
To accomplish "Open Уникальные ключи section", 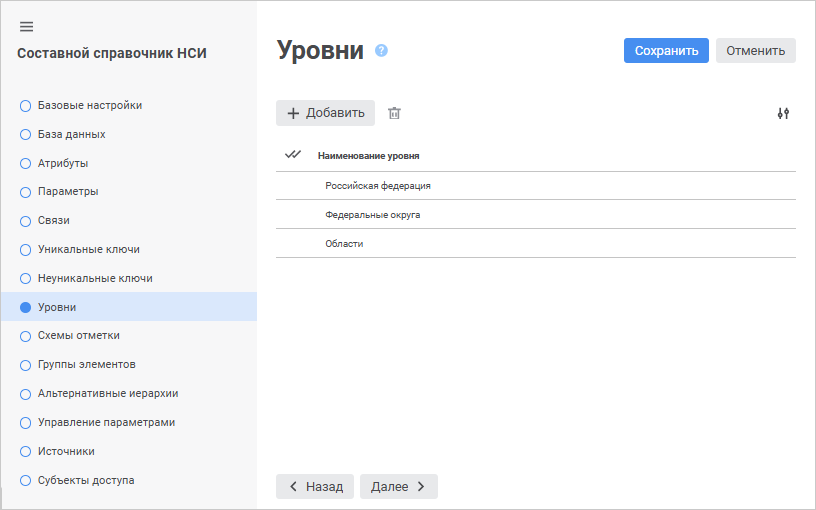I will coord(89,249).
